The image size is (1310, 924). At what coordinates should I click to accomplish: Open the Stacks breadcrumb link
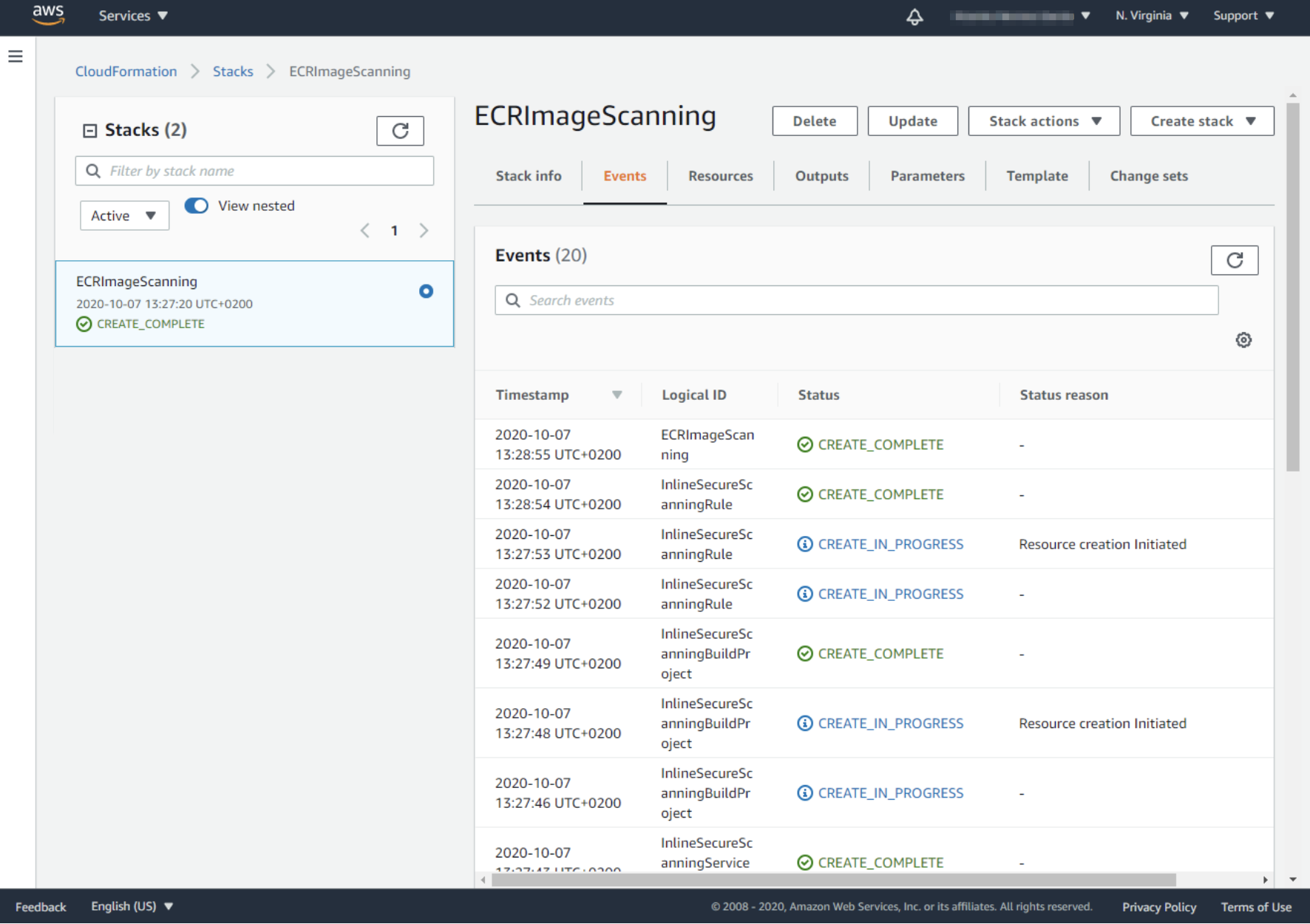coord(233,72)
